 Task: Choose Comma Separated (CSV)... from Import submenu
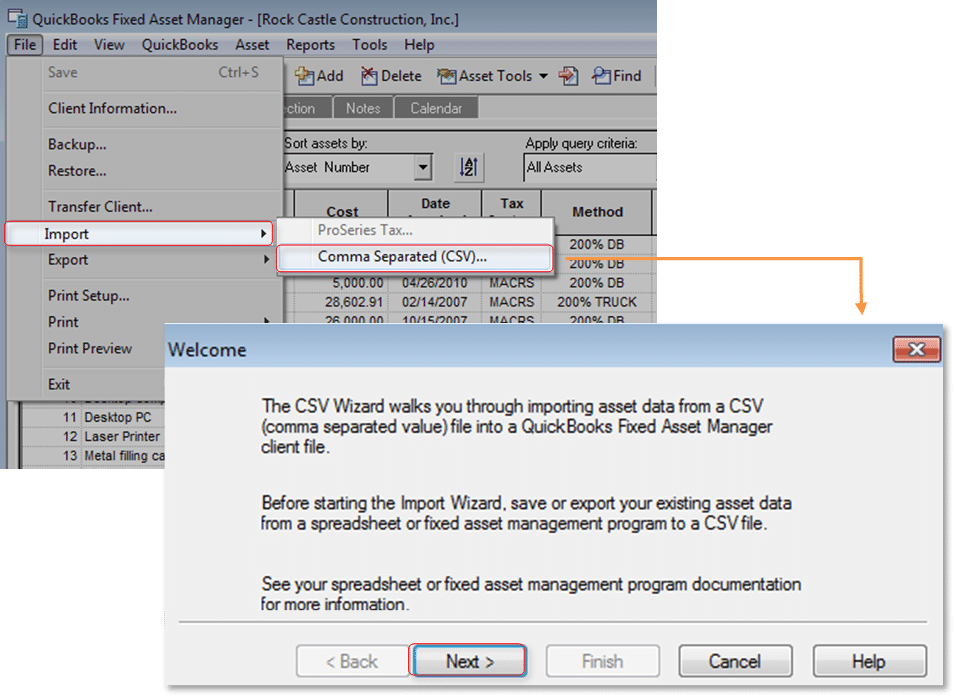coord(415,257)
